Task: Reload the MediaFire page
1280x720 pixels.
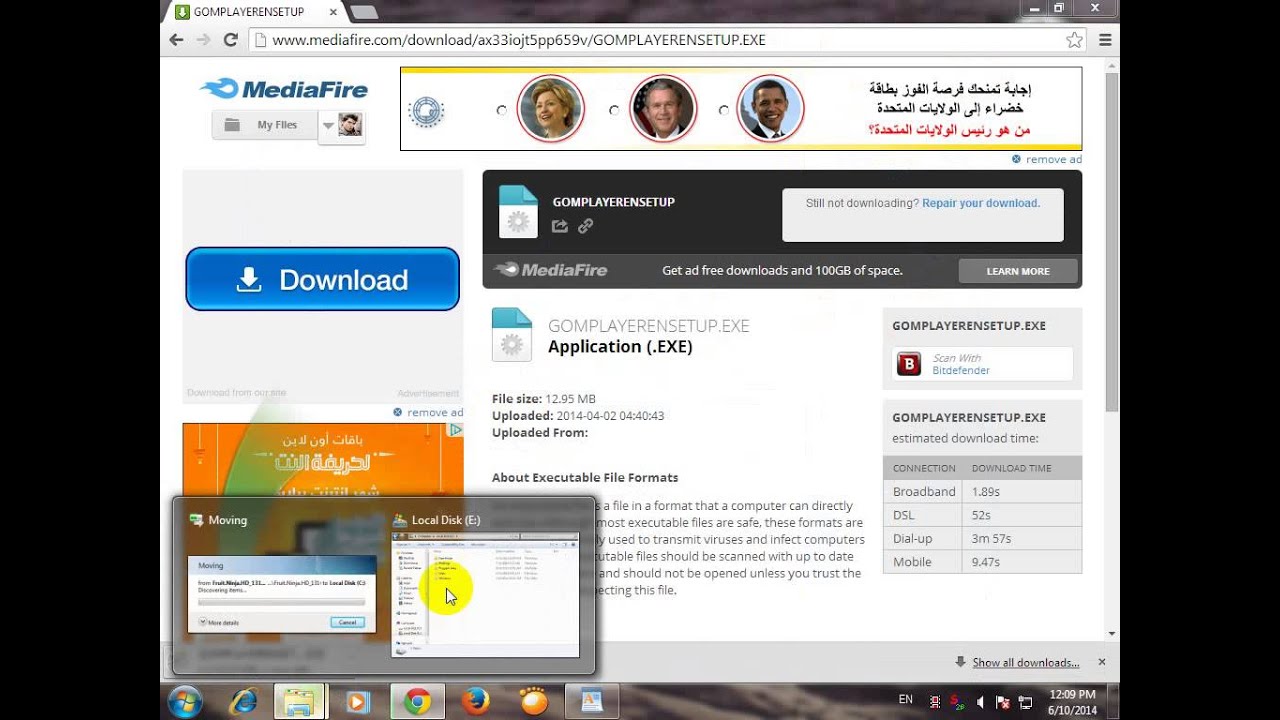Action: tap(230, 40)
